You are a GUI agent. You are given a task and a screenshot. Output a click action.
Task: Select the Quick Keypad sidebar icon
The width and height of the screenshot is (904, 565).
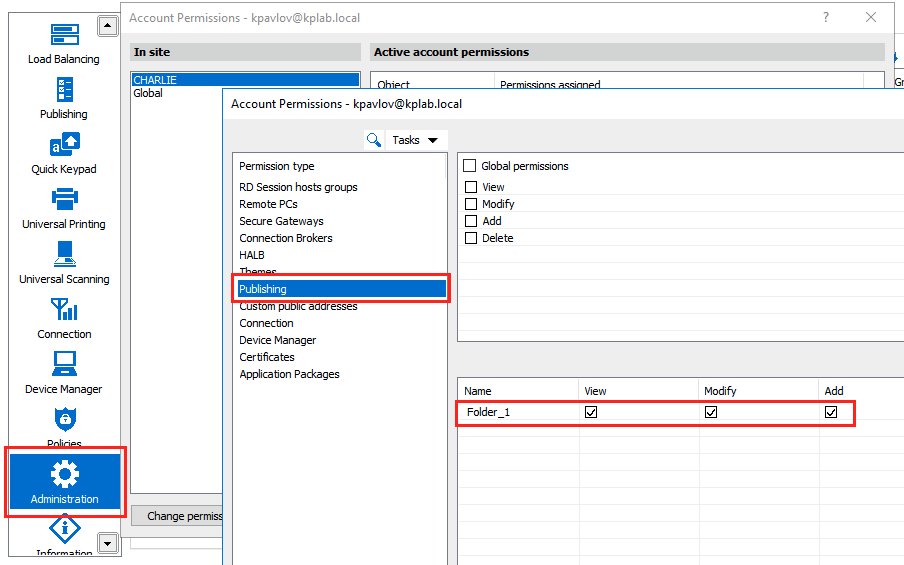pyautogui.click(x=64, y=152)
